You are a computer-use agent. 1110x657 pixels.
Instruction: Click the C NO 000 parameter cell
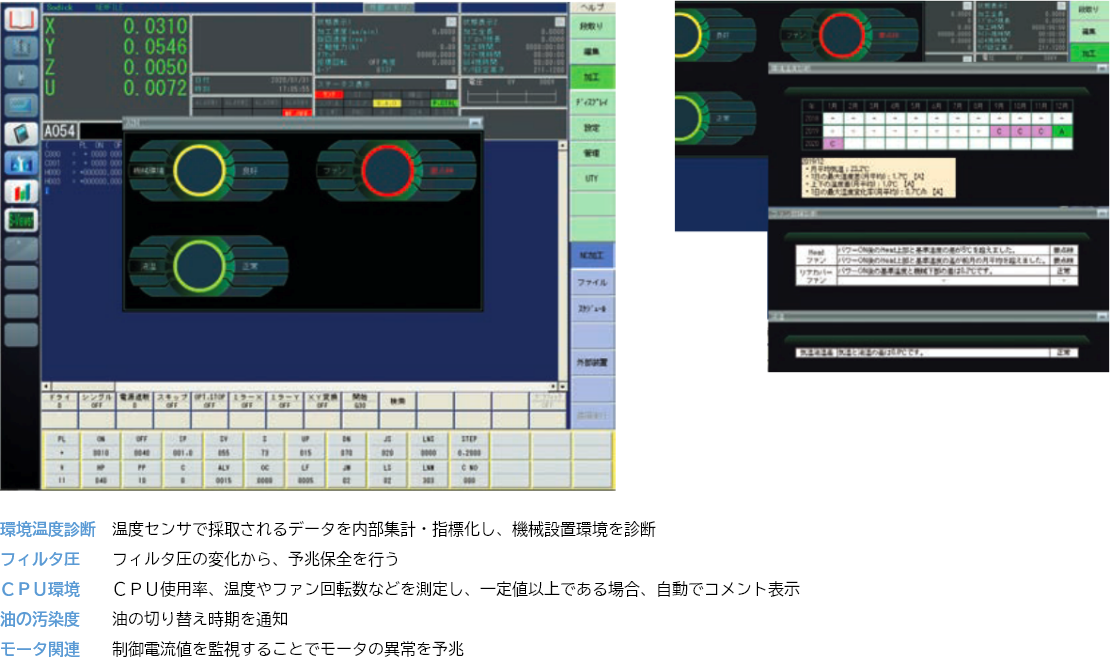469,474
